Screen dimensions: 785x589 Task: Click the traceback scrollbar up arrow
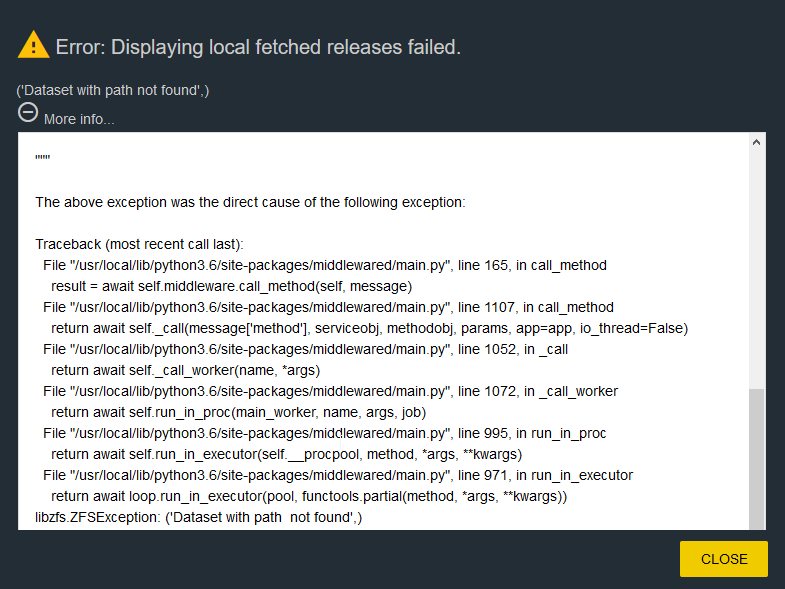point(756,143)
